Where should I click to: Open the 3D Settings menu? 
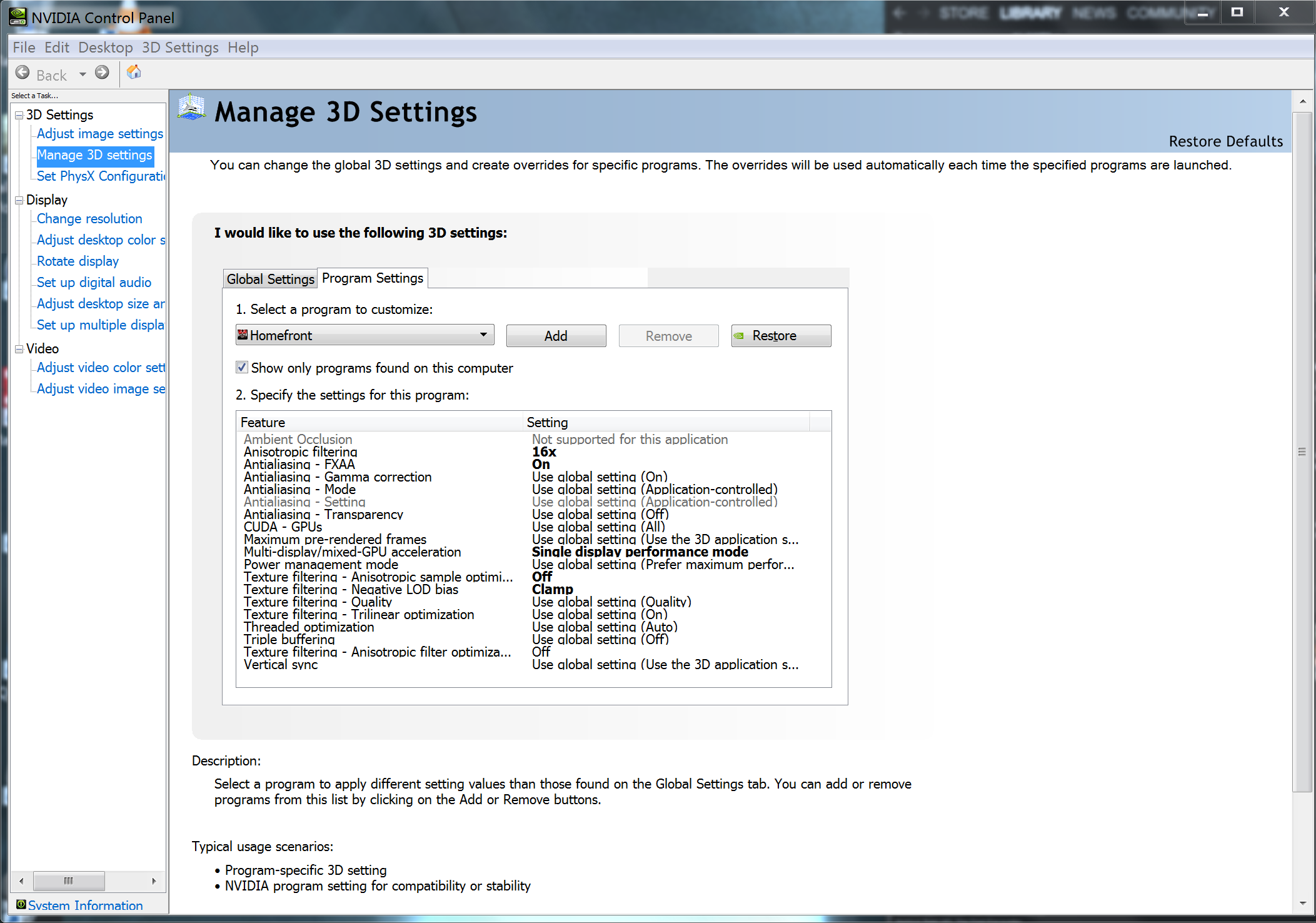pyautogui.click(x=180, y=48)
